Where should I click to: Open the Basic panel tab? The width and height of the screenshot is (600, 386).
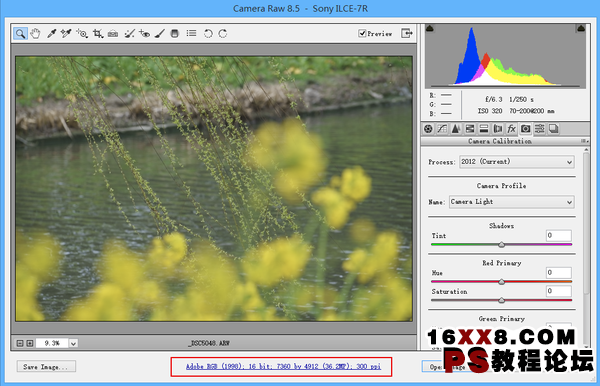pos(428,129)
